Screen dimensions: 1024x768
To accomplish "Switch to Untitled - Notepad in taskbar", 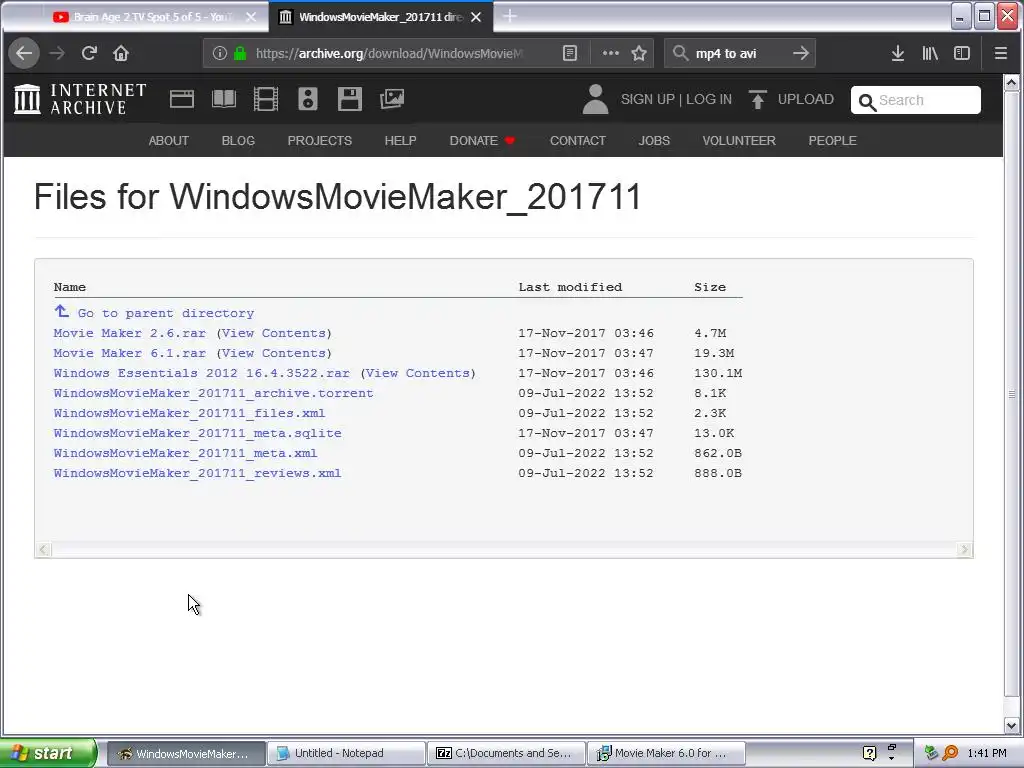I will [346, 753].
